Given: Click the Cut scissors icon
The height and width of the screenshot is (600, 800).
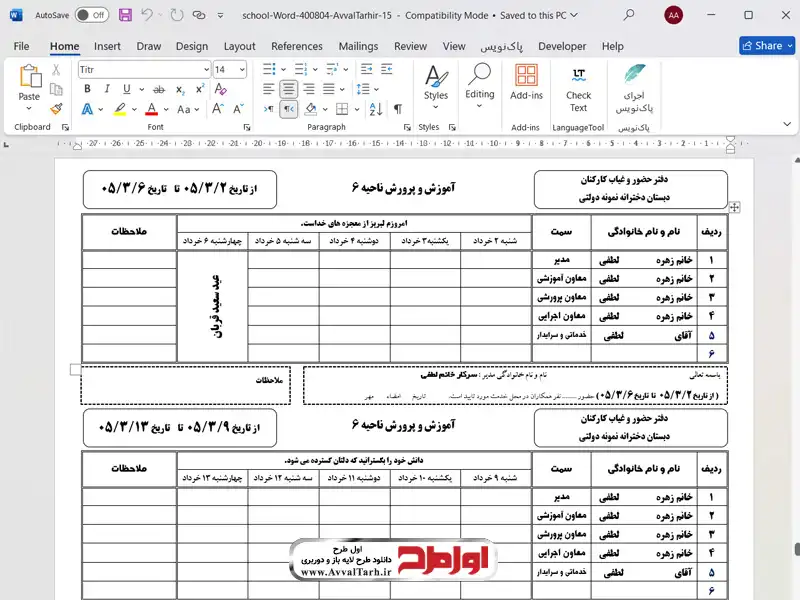Looking at the screenshot, I should pyautogui.click(x=57, y=70).
